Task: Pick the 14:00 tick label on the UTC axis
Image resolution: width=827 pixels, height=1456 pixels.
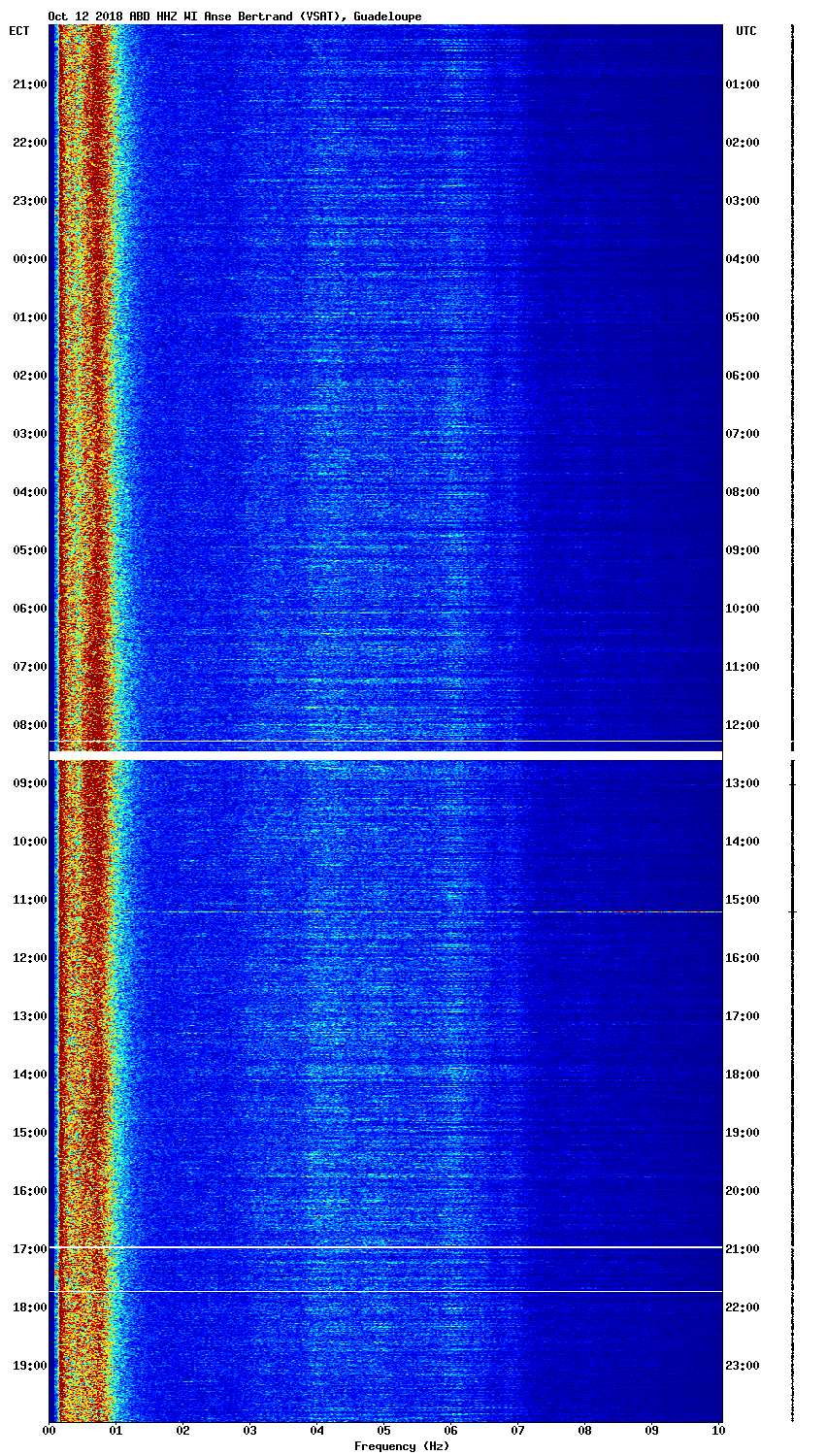Action: tap(743, 842)
